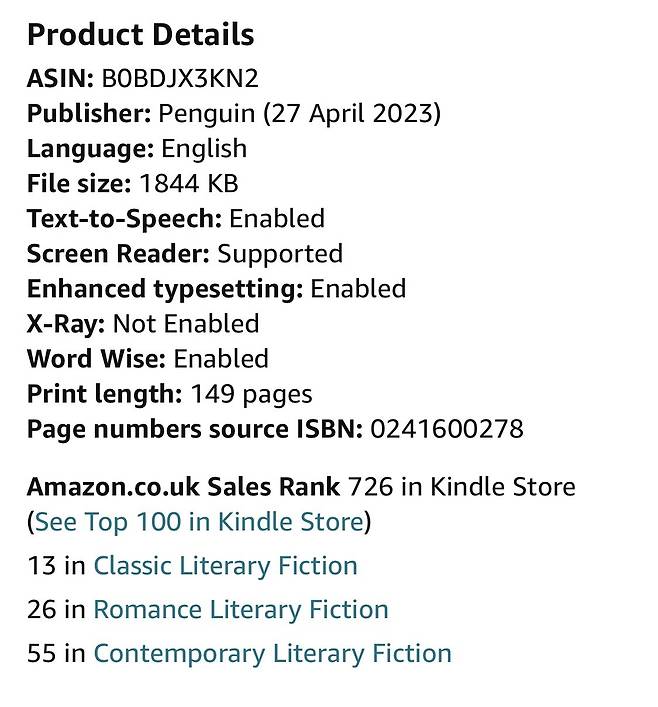Click the Text-to-Speech label
Screen dimensions: 658x707
124,219
